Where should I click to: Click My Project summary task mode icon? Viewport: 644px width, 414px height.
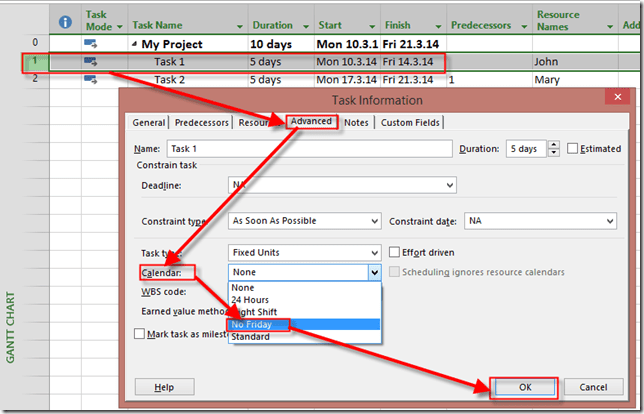tap(91, 44)
